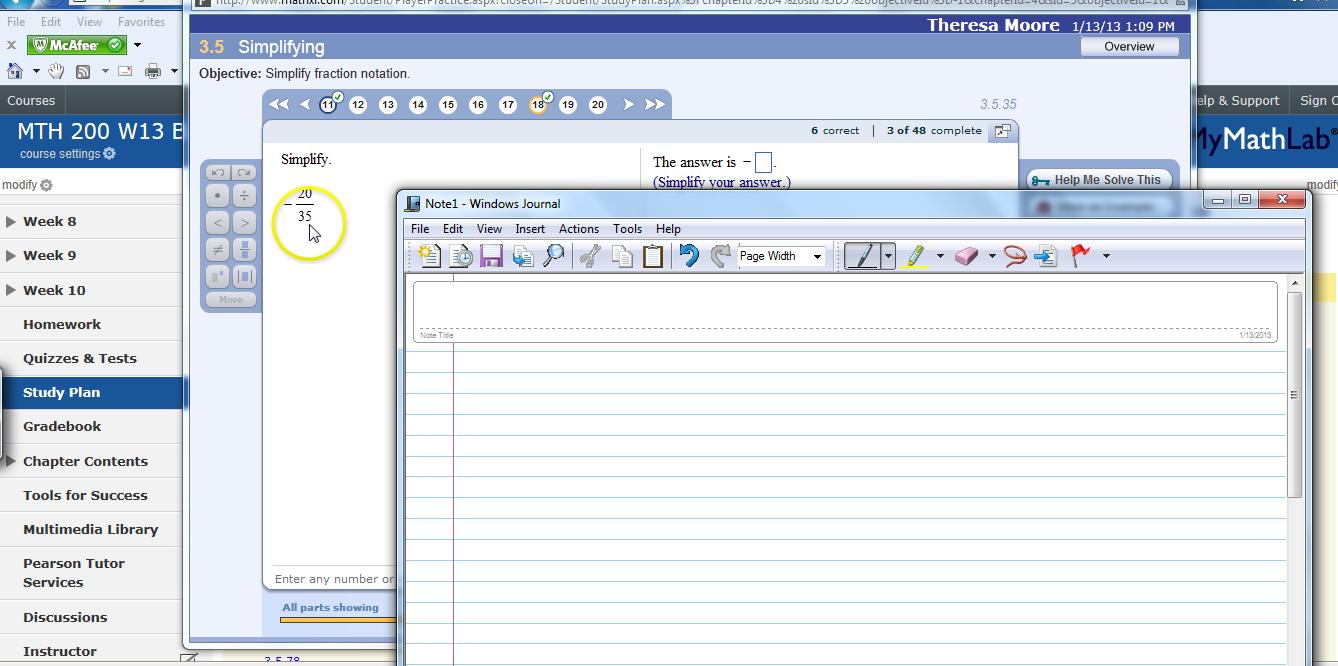Viewport: 1338px width, 666px height.
Task: Click the Save disk icon in Journal
Action: 491,256
